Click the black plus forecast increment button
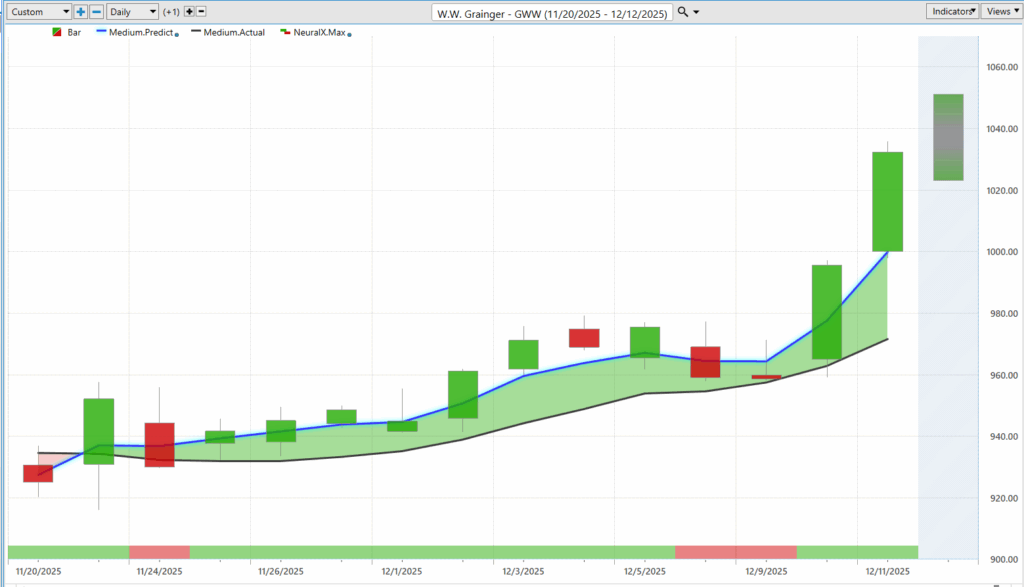This screenshot has width=1024, height=587. [x=189, y=11]
